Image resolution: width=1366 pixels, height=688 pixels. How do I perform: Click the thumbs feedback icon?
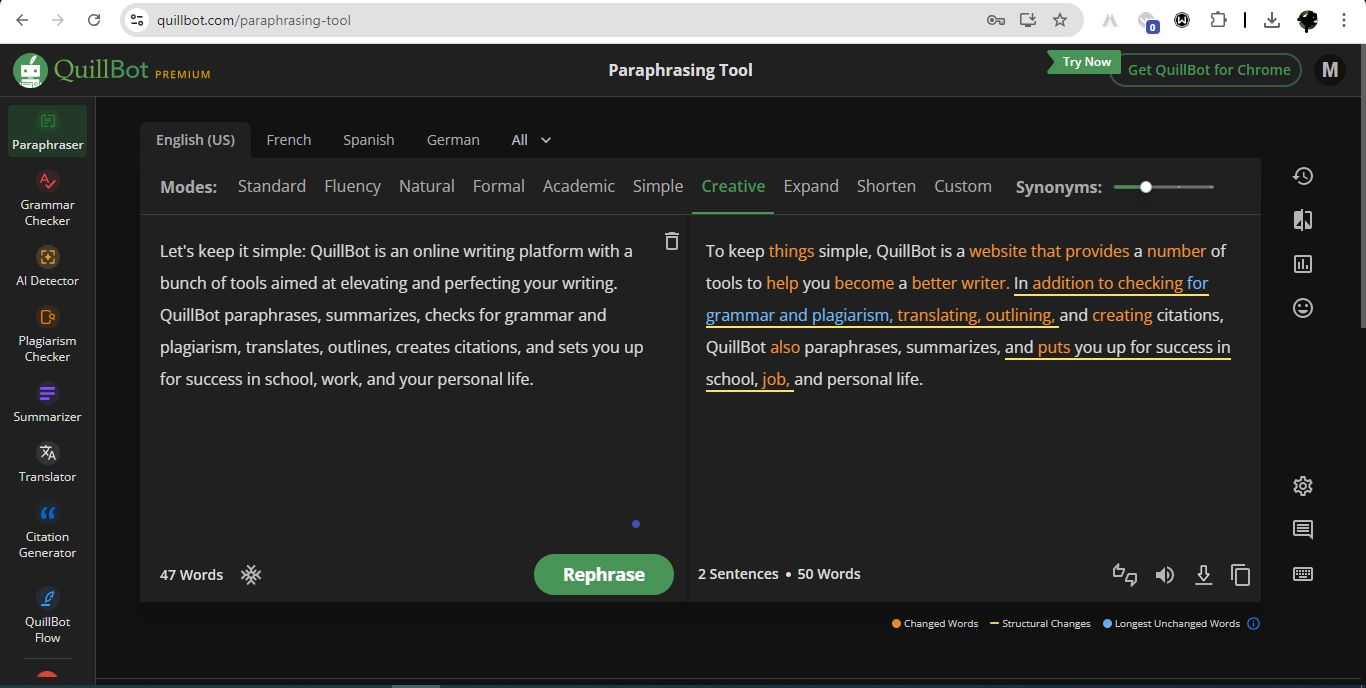[1125, 574]
